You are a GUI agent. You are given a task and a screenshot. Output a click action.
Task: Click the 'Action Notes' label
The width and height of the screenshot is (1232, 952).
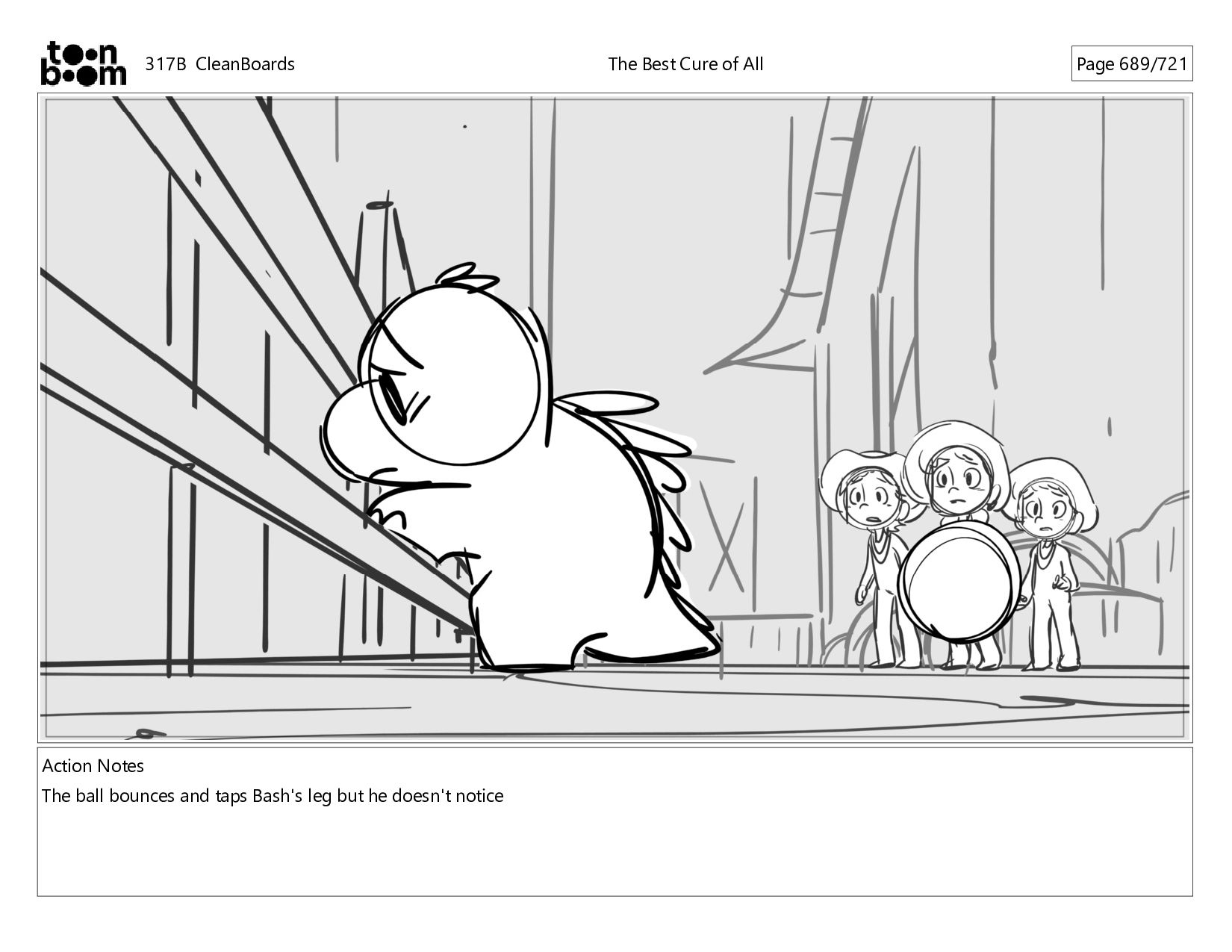(x=93, y=766)
